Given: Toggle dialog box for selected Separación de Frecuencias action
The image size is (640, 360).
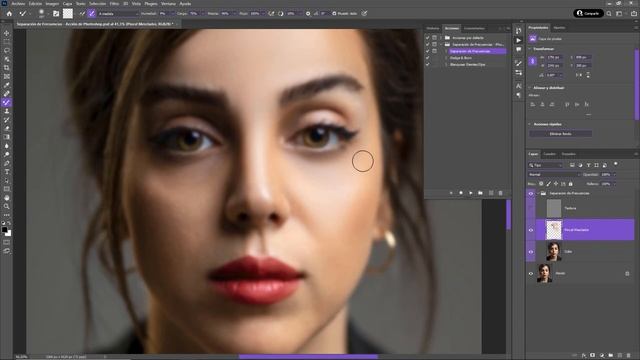Looking at the screenshot, I should [x=434, y=51].
